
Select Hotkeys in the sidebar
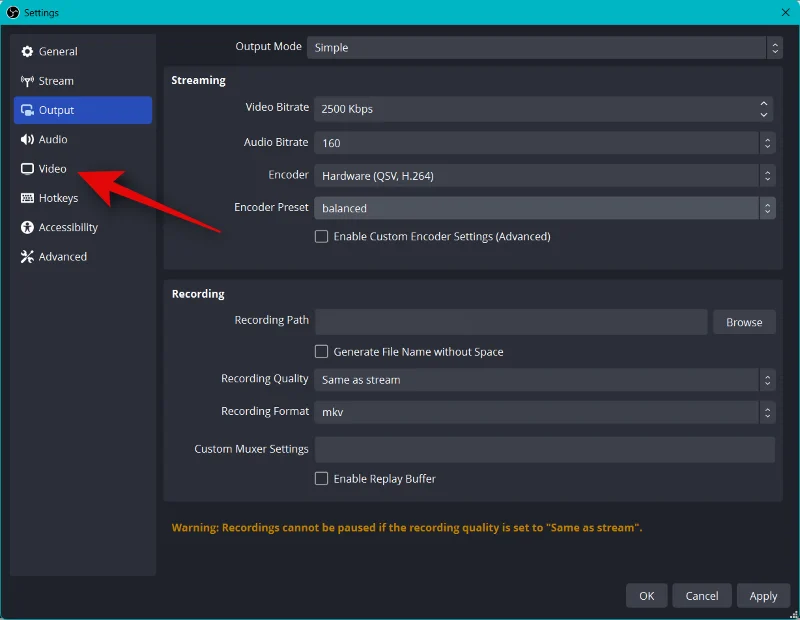(83, 198)
